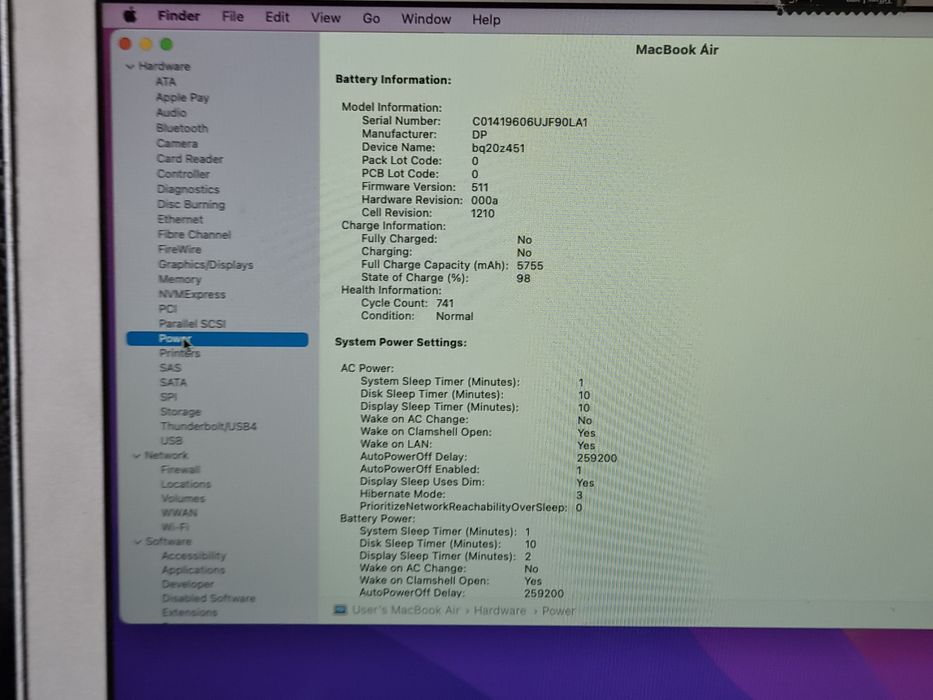
Task: Select Developer under Software
Action: 187,585
